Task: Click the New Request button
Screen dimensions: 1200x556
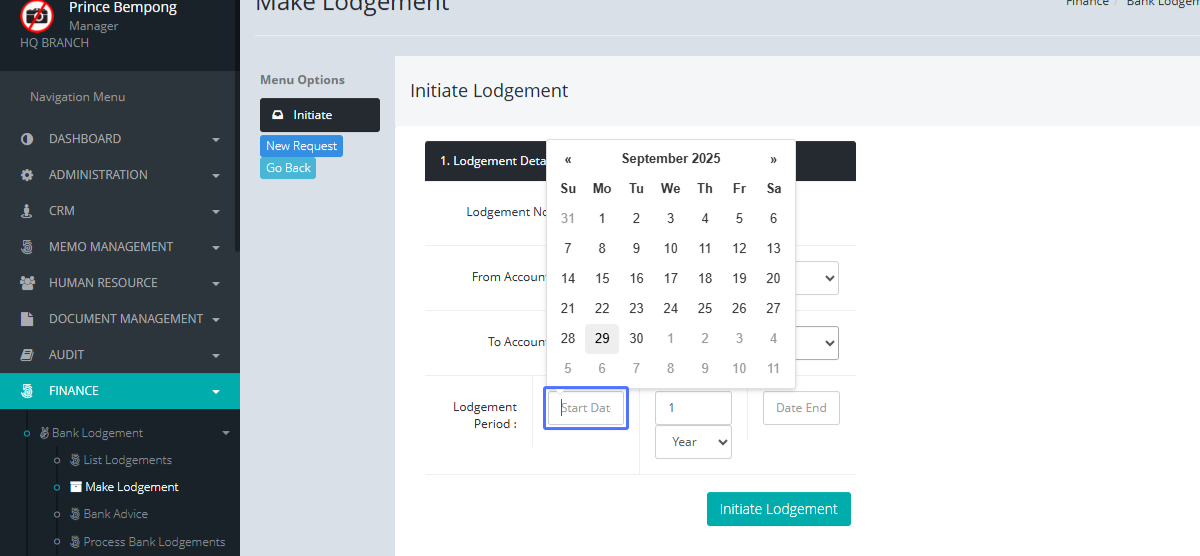Action: point(301,146)
